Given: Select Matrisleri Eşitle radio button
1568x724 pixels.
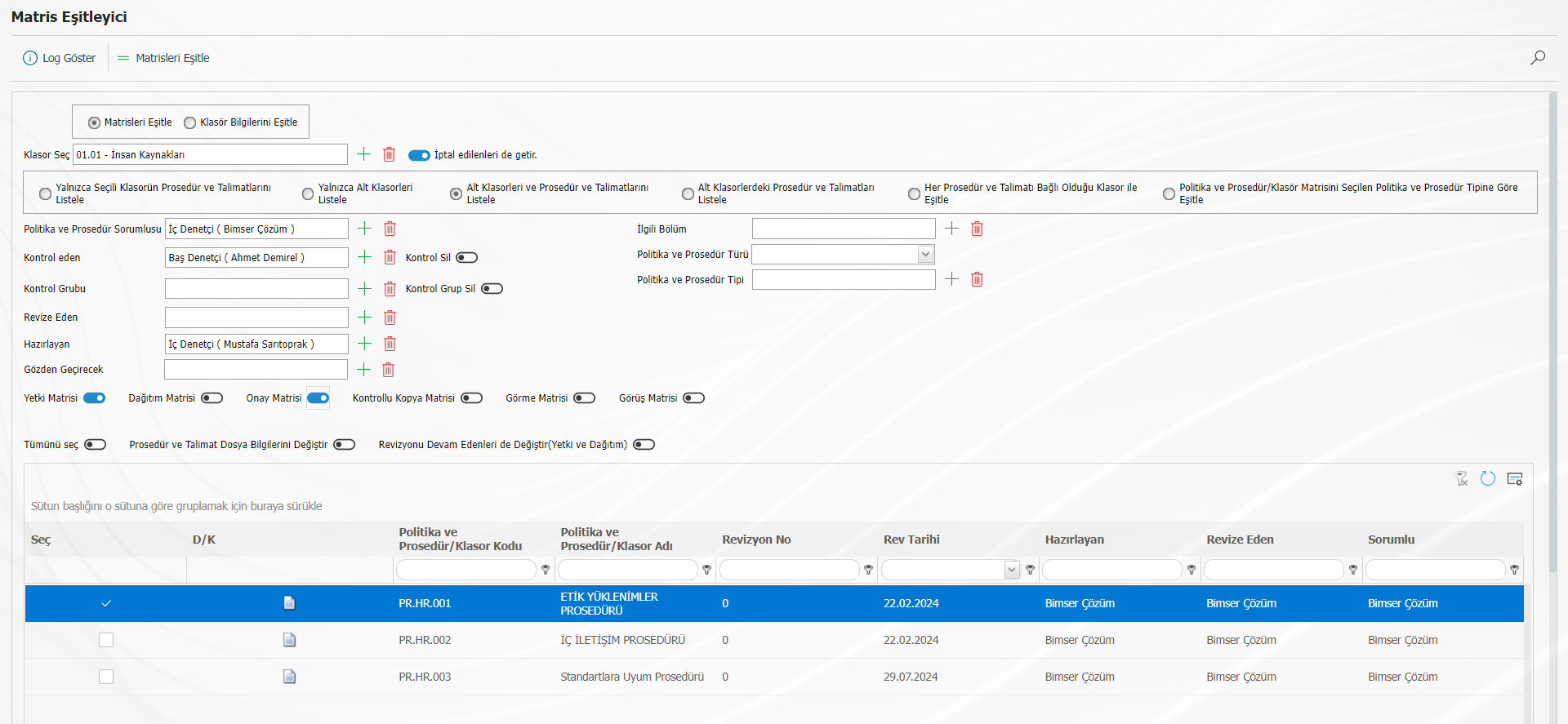Looking at the screenshot, I should pyautogui.click(x=95, y=122).
